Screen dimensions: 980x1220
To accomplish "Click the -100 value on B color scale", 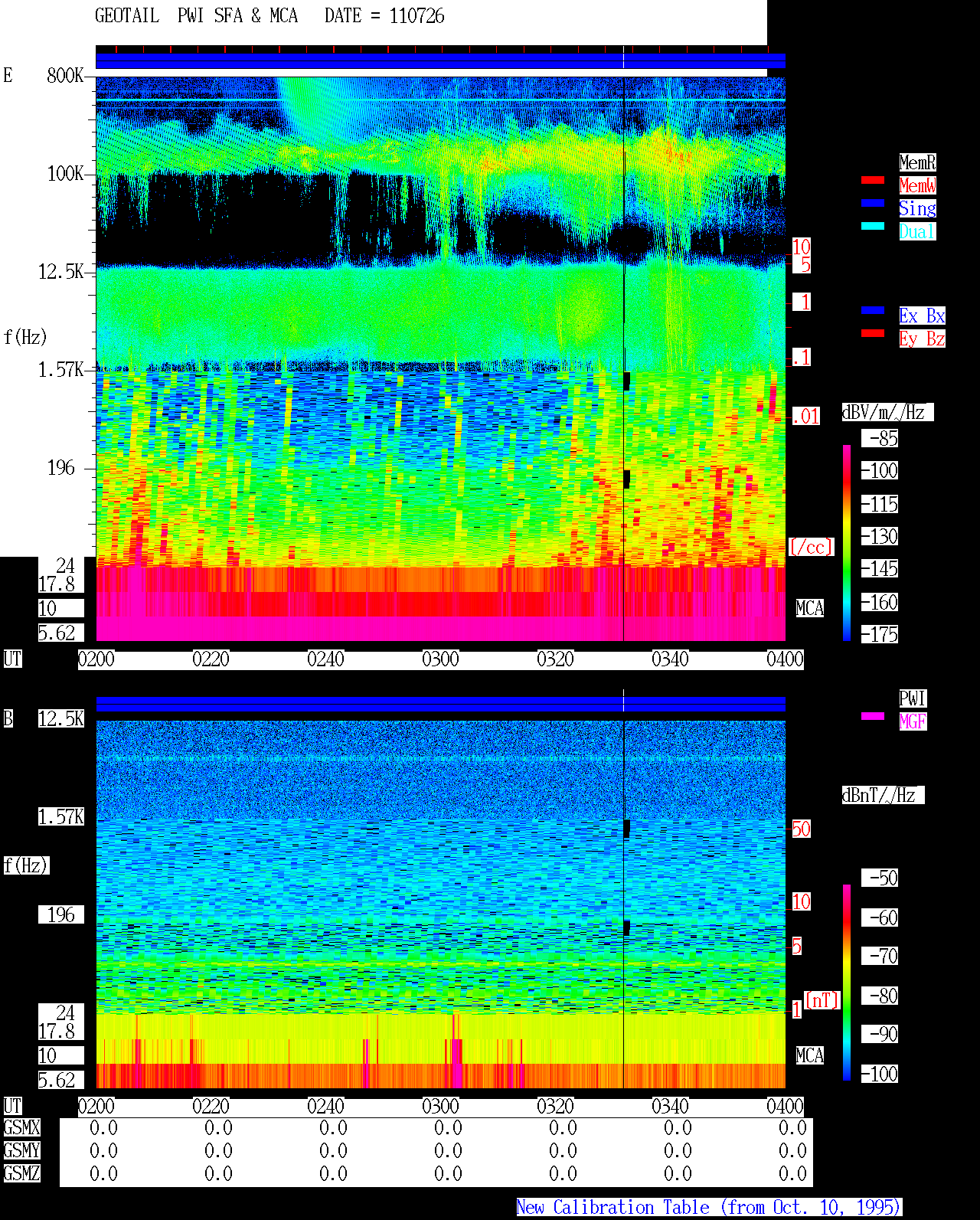I will coord(880,1074).
